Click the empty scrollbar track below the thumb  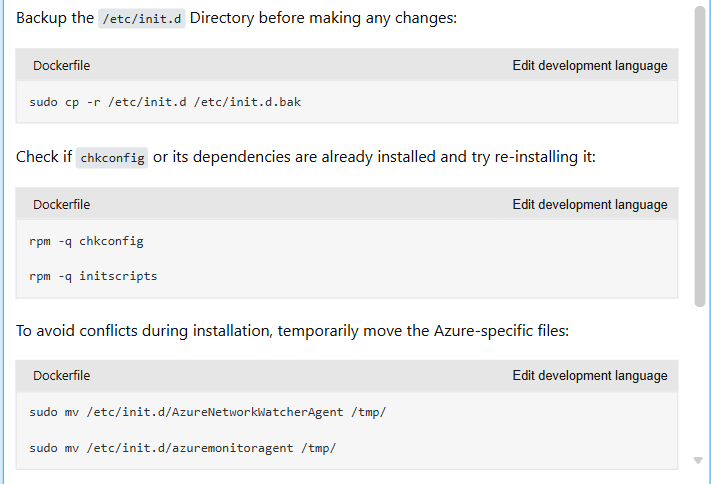tap(700, 381)
